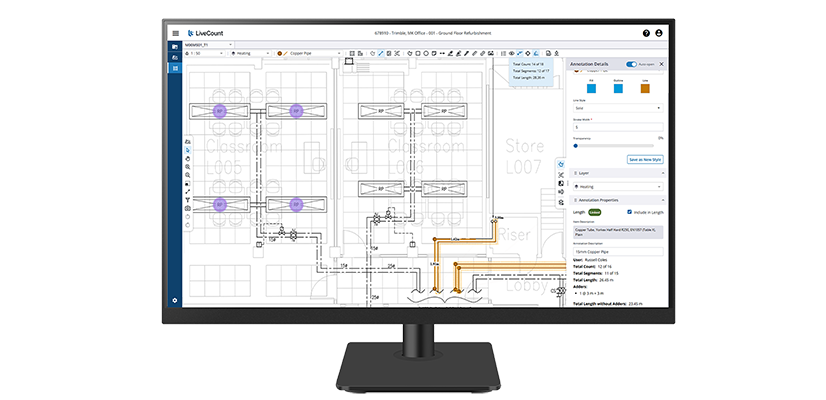Click the filter funnel tool
The height and width of the screenshot is (400, 826).
[x=188, y=200]
